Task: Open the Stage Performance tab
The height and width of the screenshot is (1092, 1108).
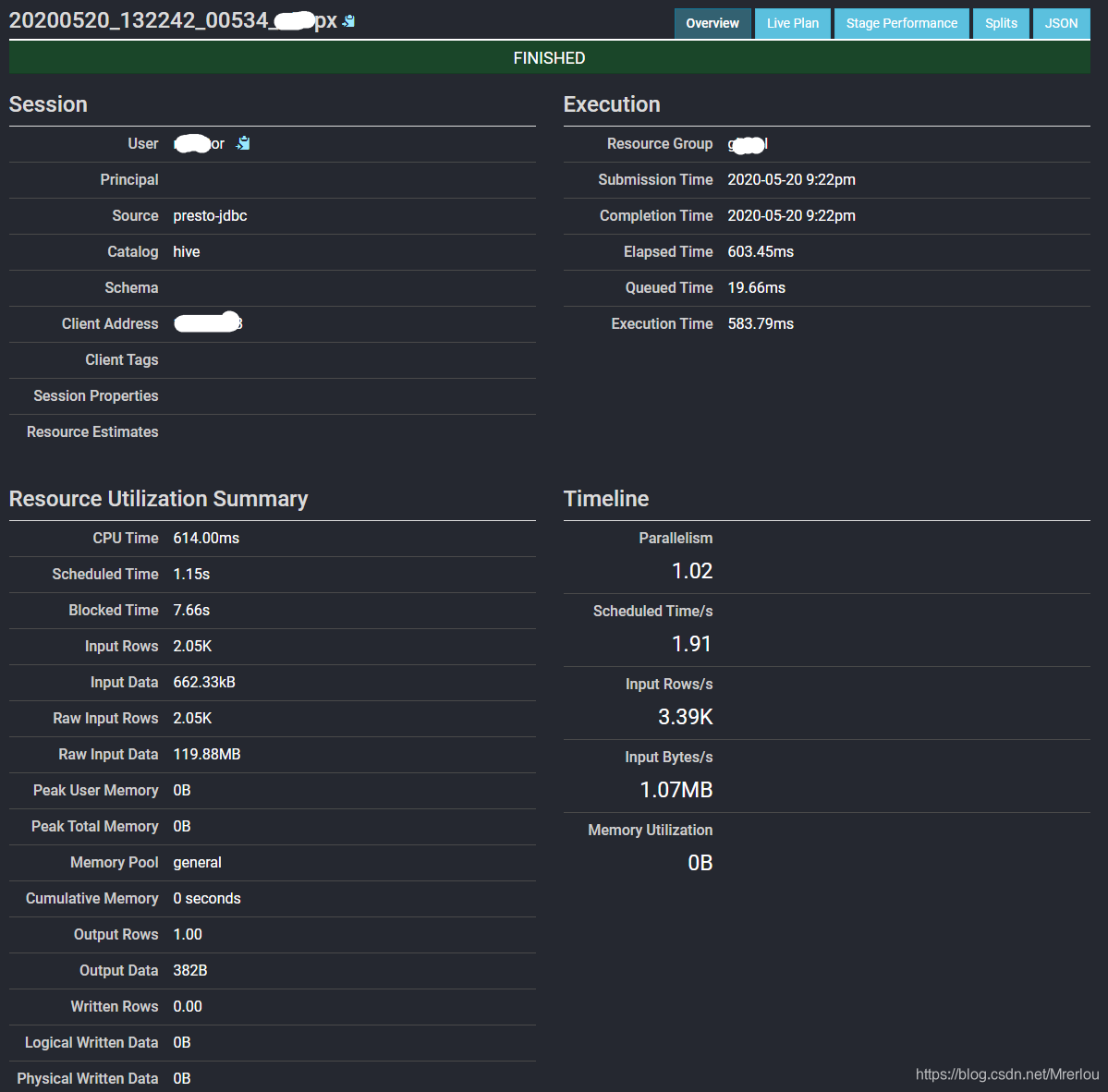Action: click(x=902, y=23)
